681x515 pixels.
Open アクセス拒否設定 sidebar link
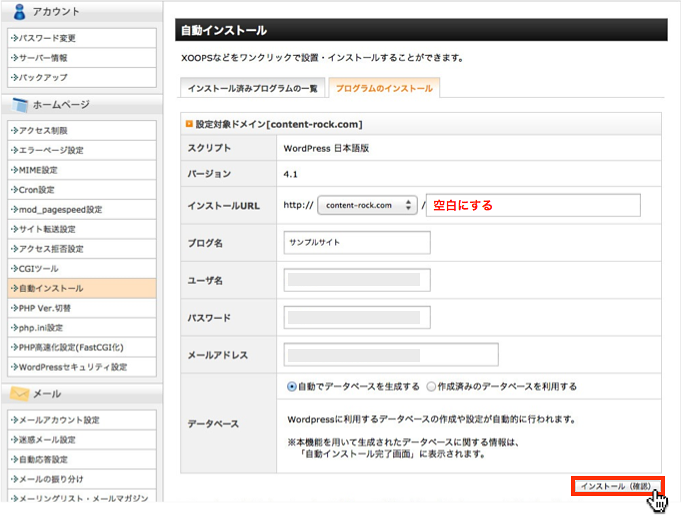[82, 249]
